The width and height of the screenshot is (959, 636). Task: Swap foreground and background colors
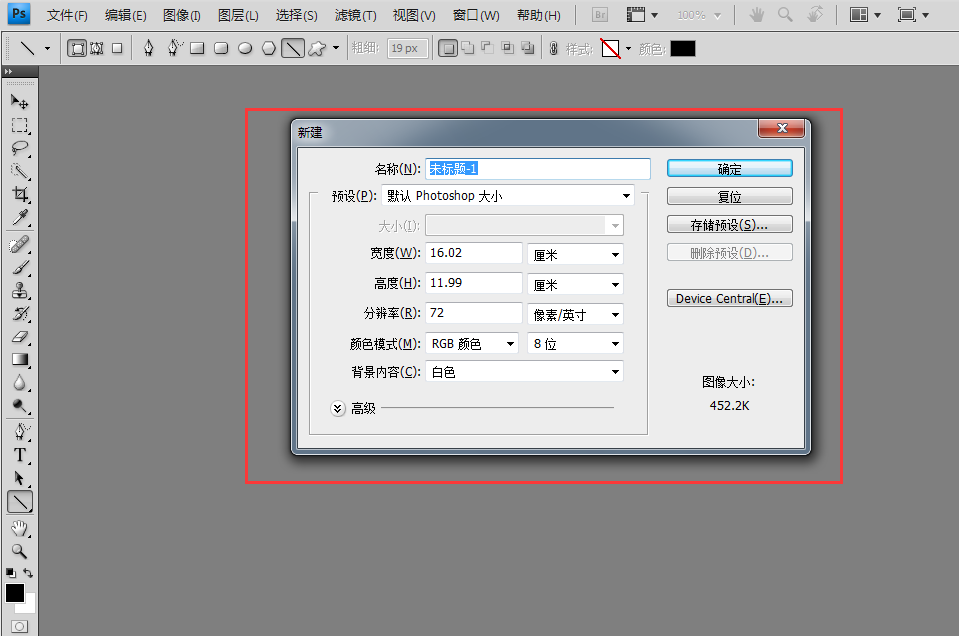(x=28, y=573)
